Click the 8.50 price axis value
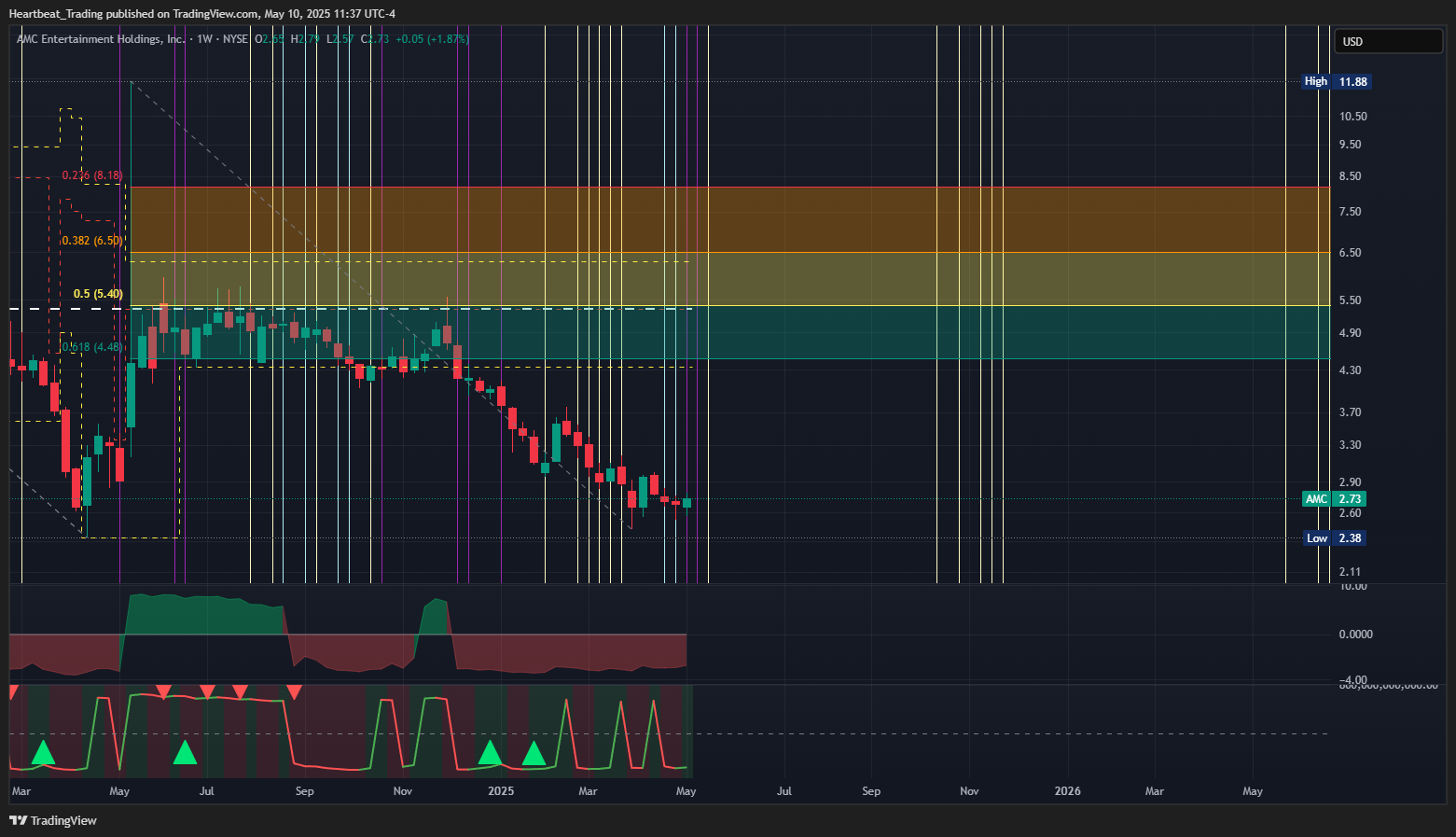1456x837 pixels. [x=1351, y=176]
